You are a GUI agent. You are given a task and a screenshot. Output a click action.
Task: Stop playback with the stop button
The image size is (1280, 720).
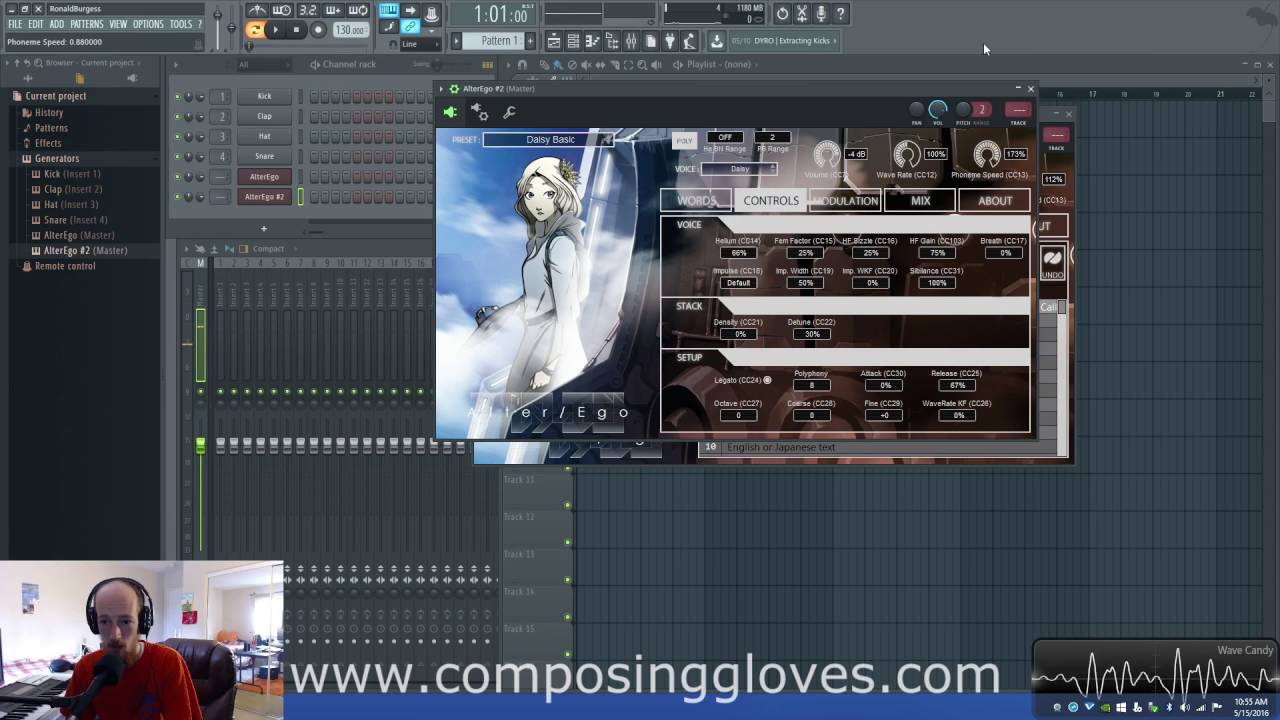pyautogui.click(x=296, y=30)
